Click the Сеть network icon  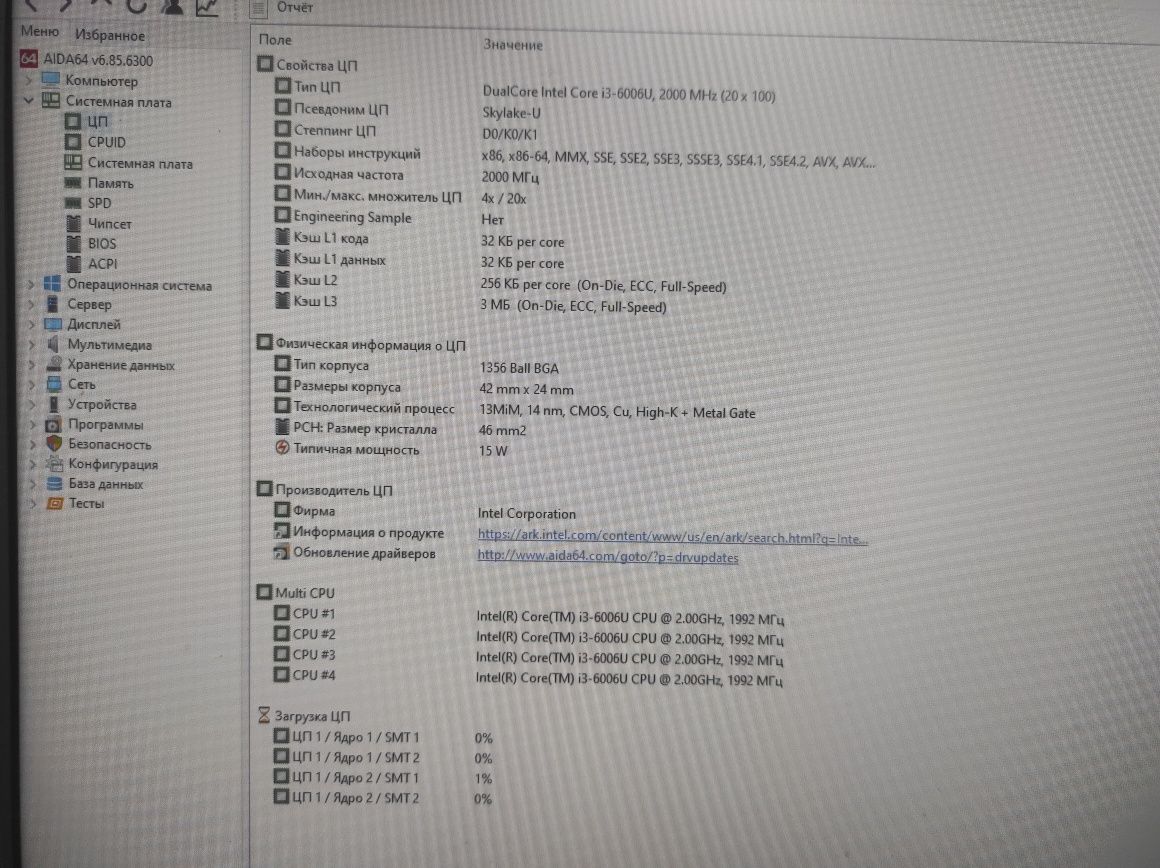click(x=54, y=384)
